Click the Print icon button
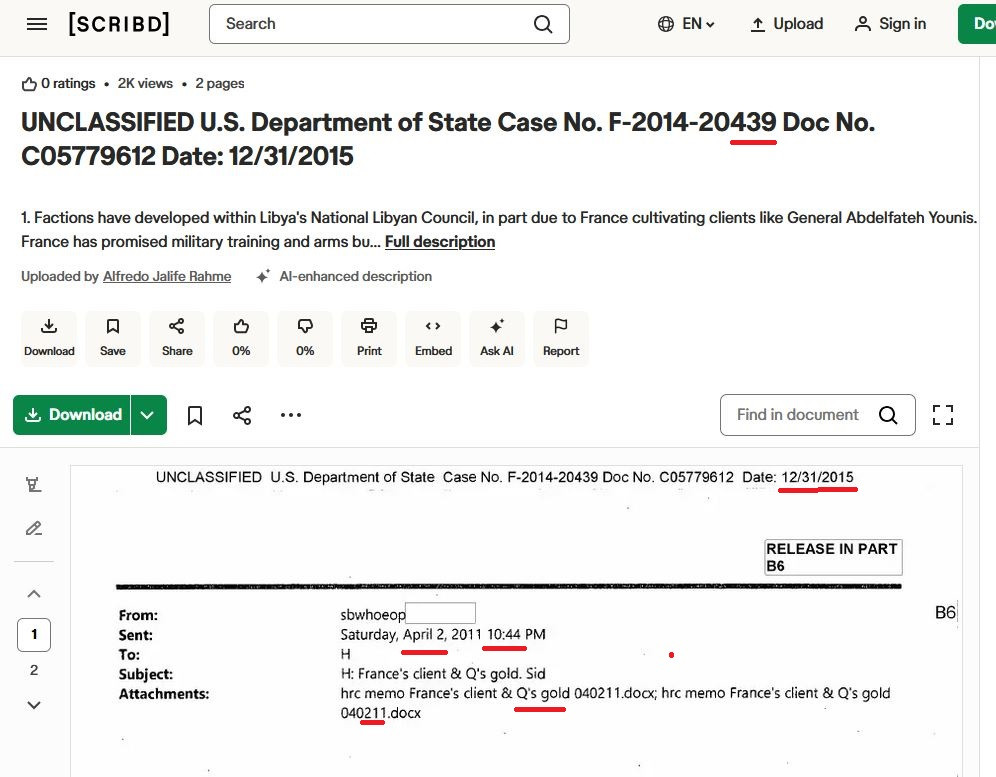The width and height of the screenshot is (996, 777). (x=369, y=338)
